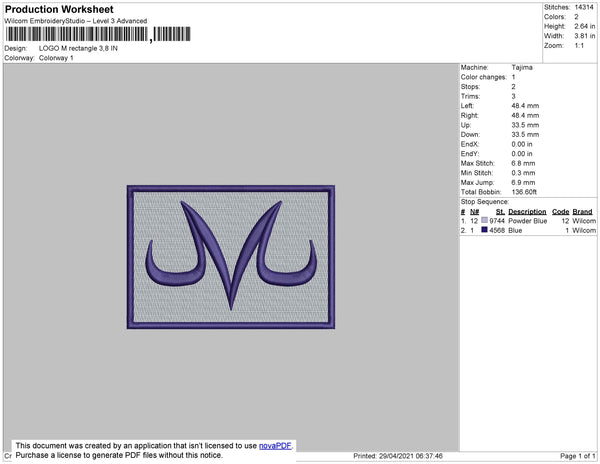Click the embroidered M logo preview
600x464 pixels.
(231, 257)
